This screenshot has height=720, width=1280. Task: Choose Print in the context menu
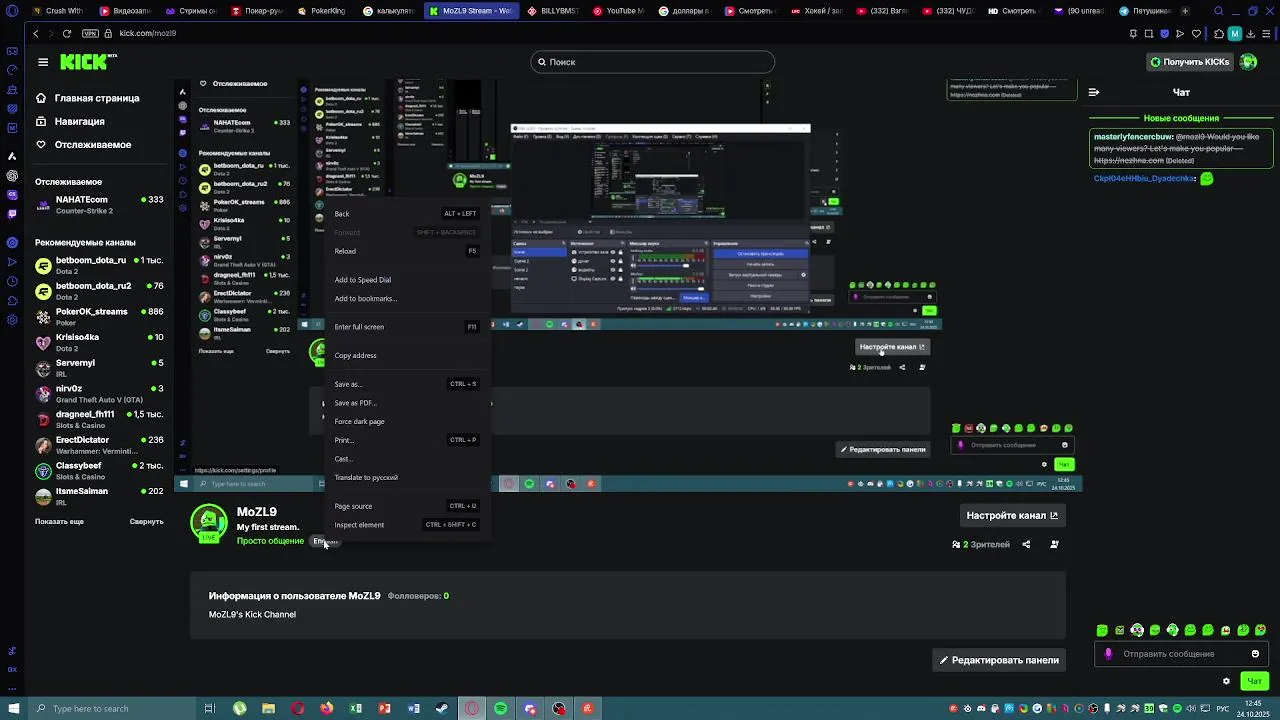click(x=406, y=440)
